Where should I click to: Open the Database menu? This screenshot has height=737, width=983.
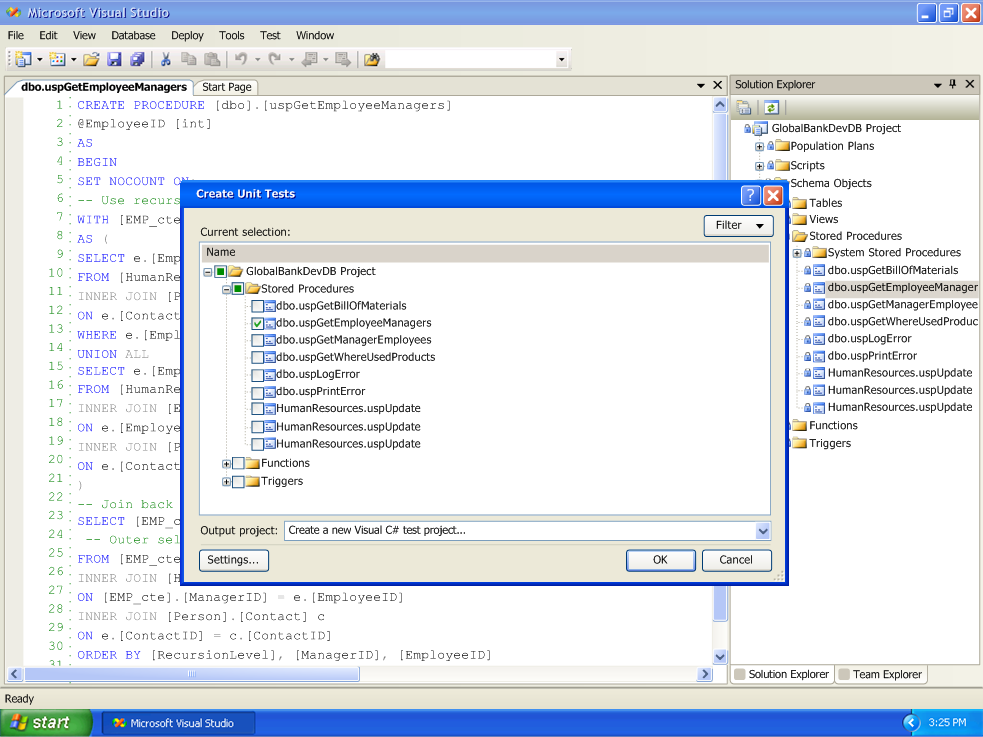(133, 36)
